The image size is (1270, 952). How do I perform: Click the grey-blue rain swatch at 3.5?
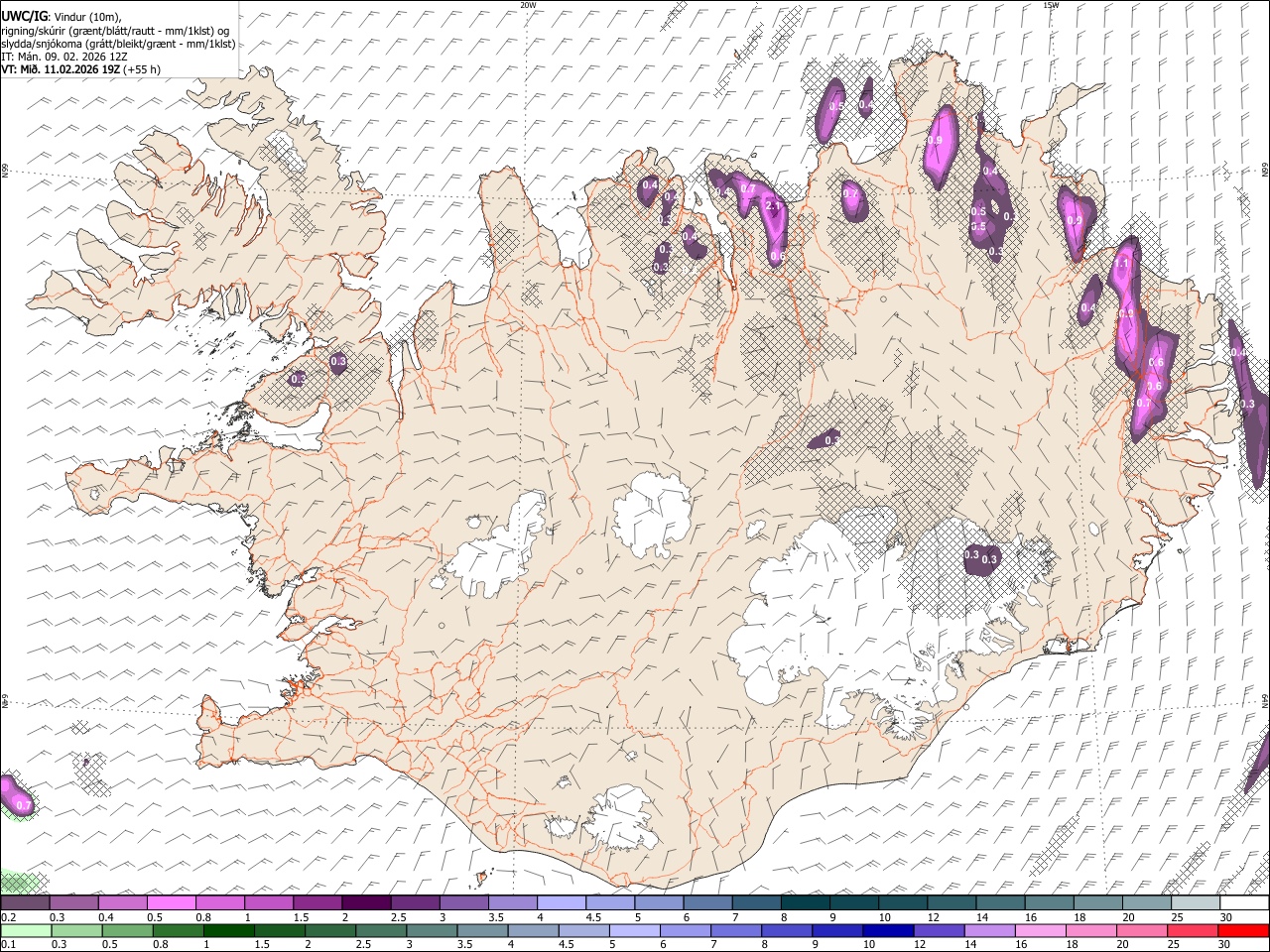coord(482,930)
